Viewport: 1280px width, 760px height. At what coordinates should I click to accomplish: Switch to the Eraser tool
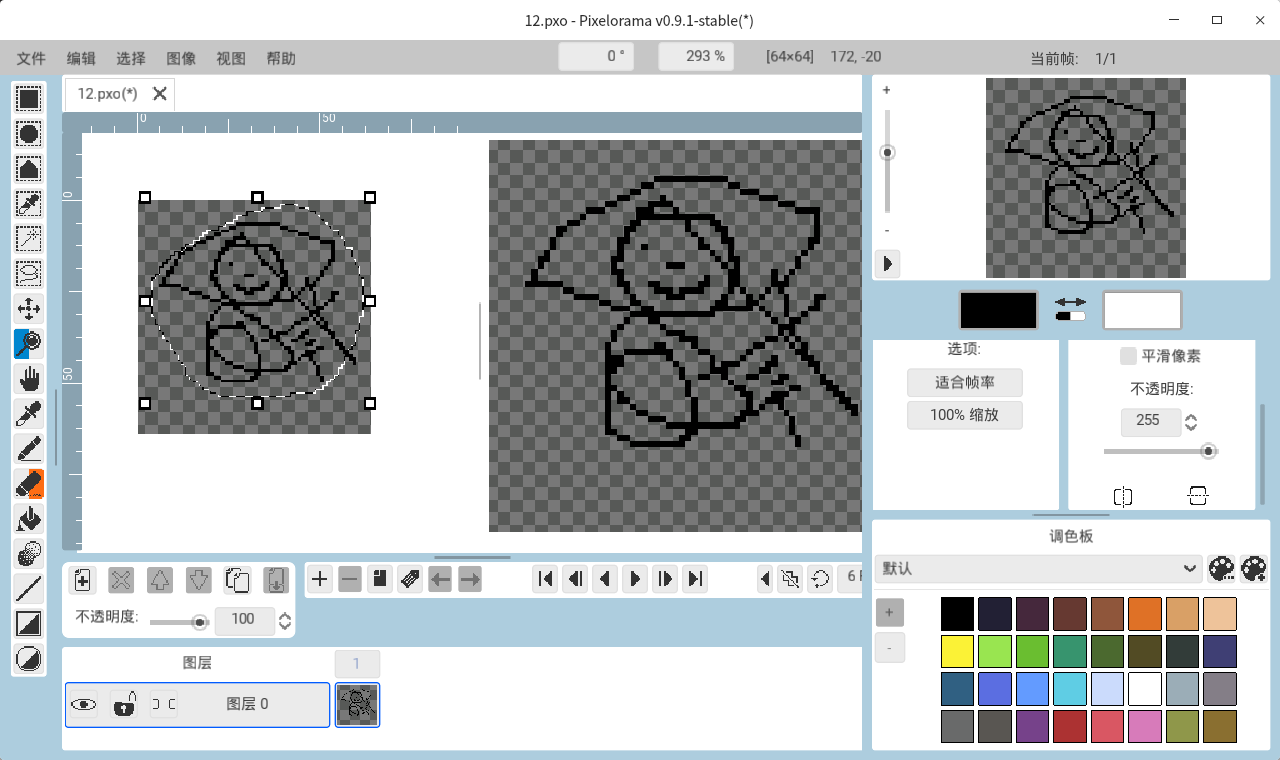coord(29,483)
